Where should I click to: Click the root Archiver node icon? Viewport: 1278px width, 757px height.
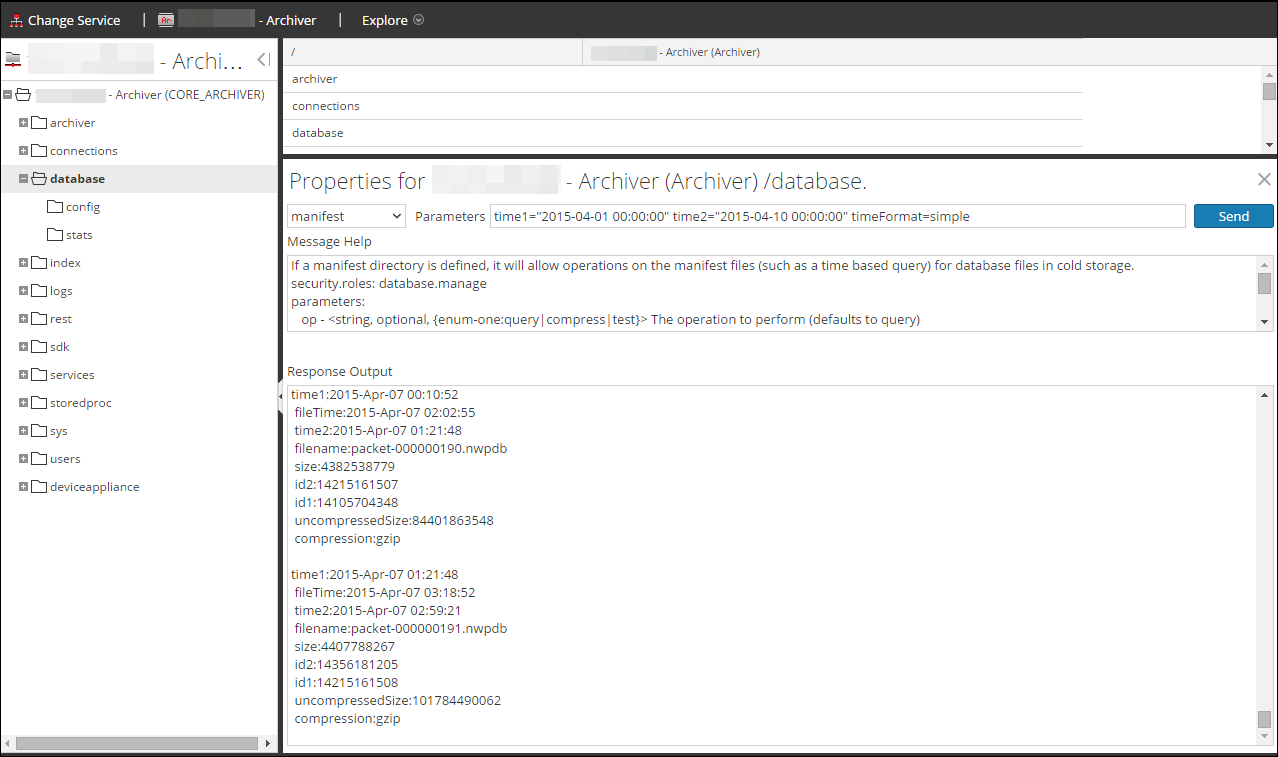(x=23, y=95)
